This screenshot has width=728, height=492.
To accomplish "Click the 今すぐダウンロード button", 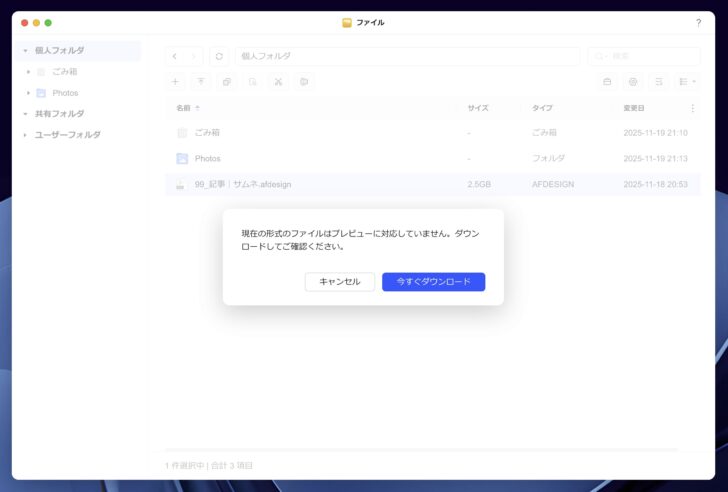I will pos(434,282).
